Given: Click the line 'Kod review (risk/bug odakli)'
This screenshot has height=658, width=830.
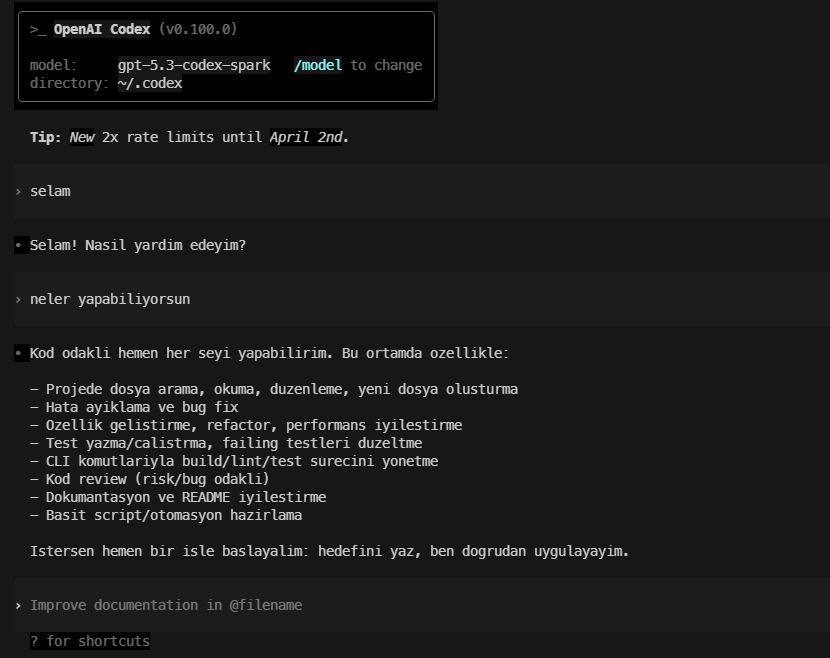Looking at the screenshot, I should (x=150, y=479).
